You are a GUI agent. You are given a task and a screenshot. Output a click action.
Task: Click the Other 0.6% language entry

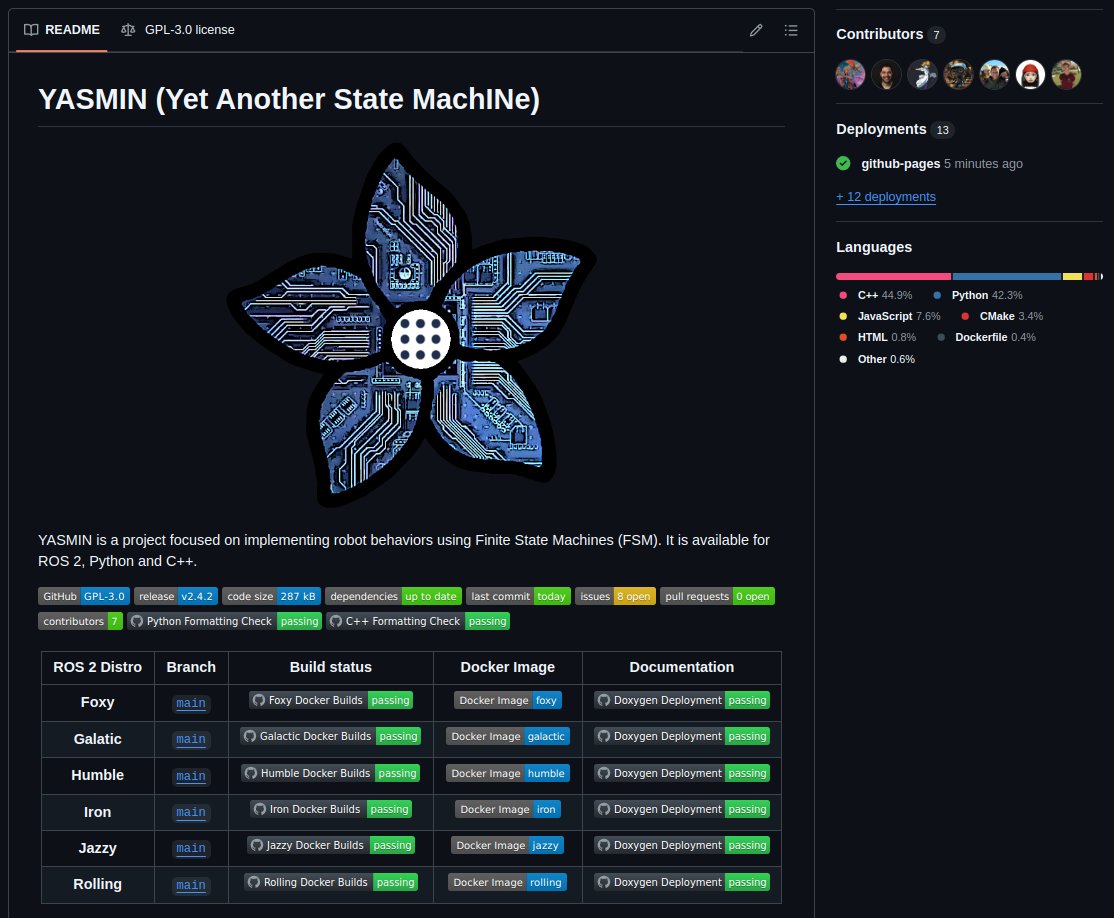tap(877, 360)
